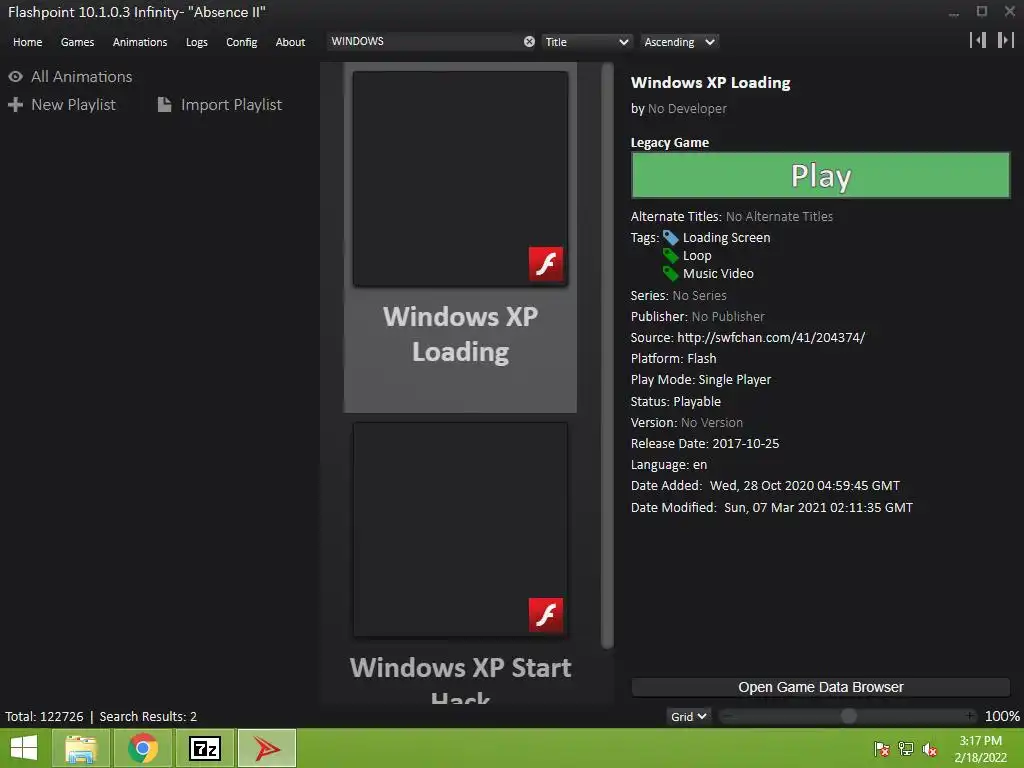Click the Flashpoint taskbar icon
1024x768 pixels.
267,748
